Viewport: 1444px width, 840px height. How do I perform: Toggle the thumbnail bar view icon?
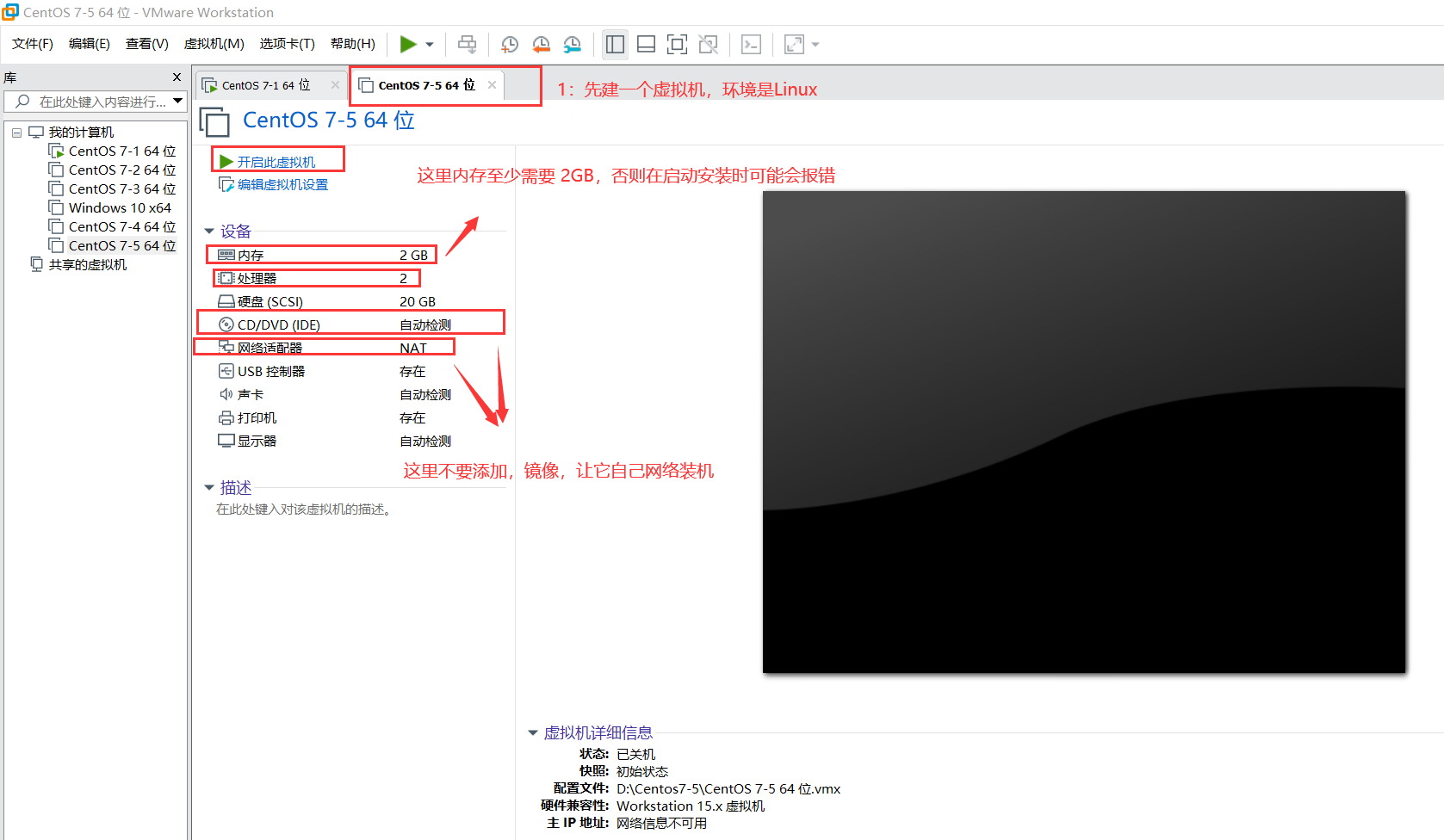(x=646, y=44)
